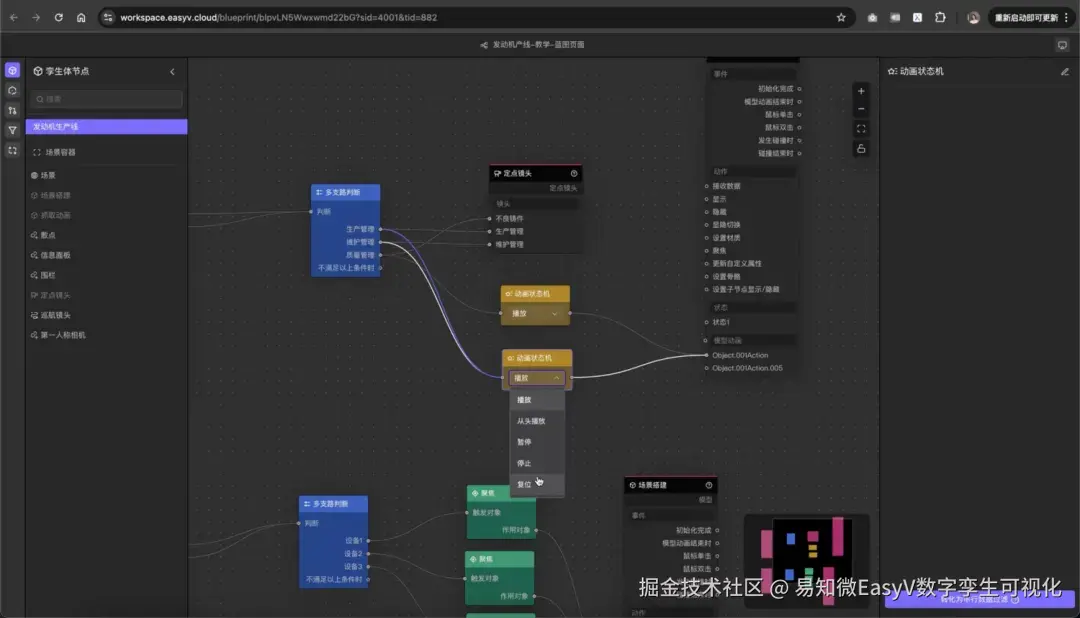Open the second circular icon in left rail
1080x618 pixels.
[x=12, y=90]
